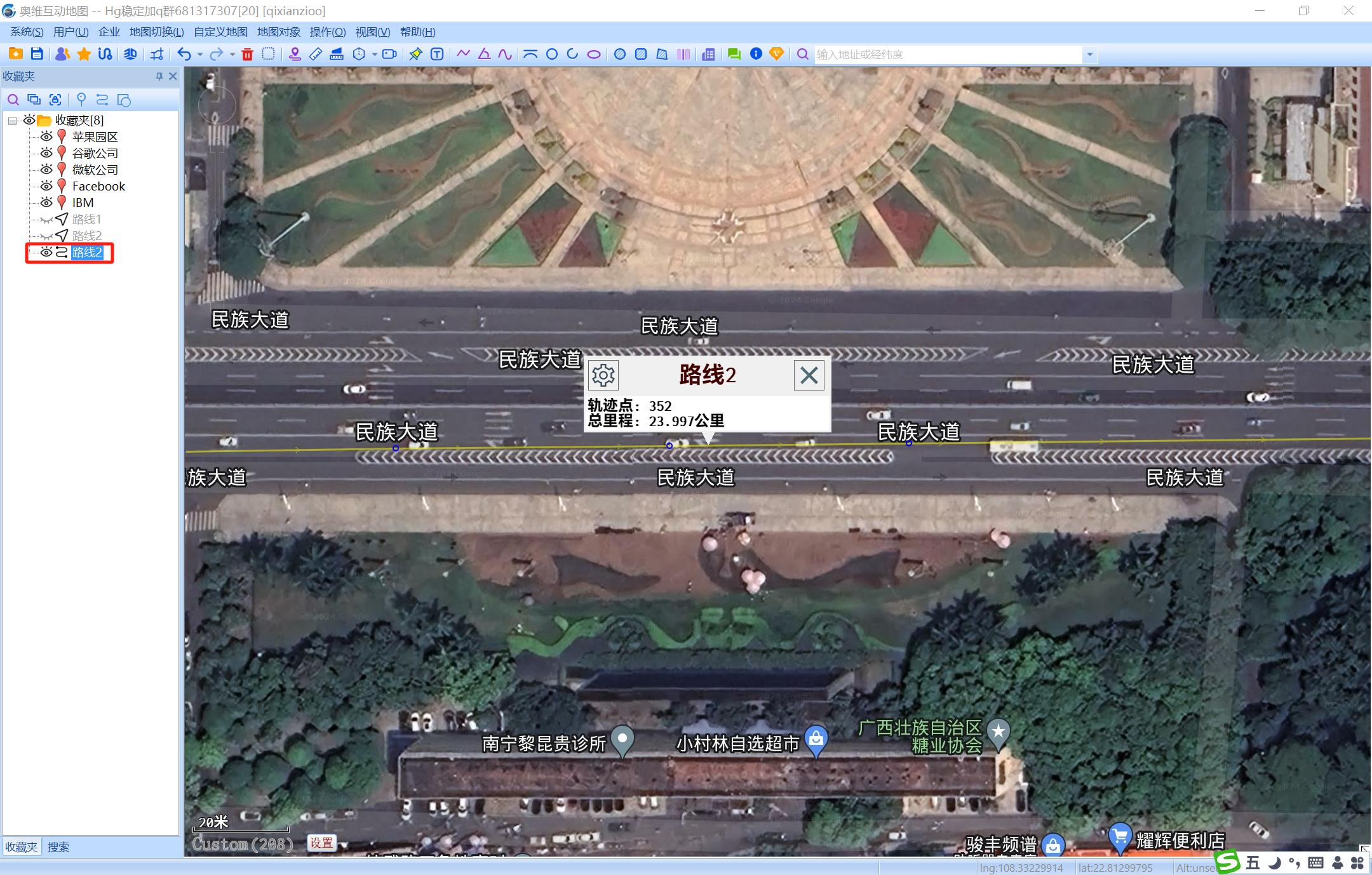Click favorites panel marker pin filter icon
The image size is (1372, 875).
[81, 100]
